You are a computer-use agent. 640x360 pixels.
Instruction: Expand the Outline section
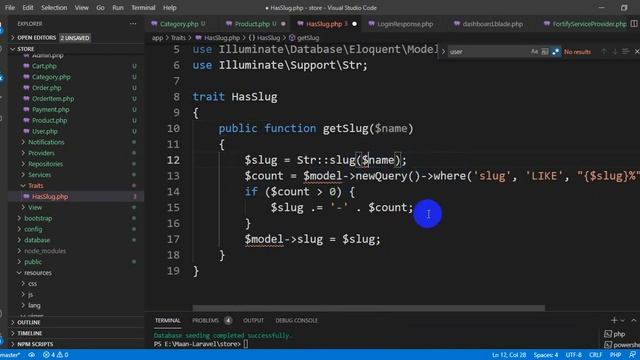tap(29, 322)
